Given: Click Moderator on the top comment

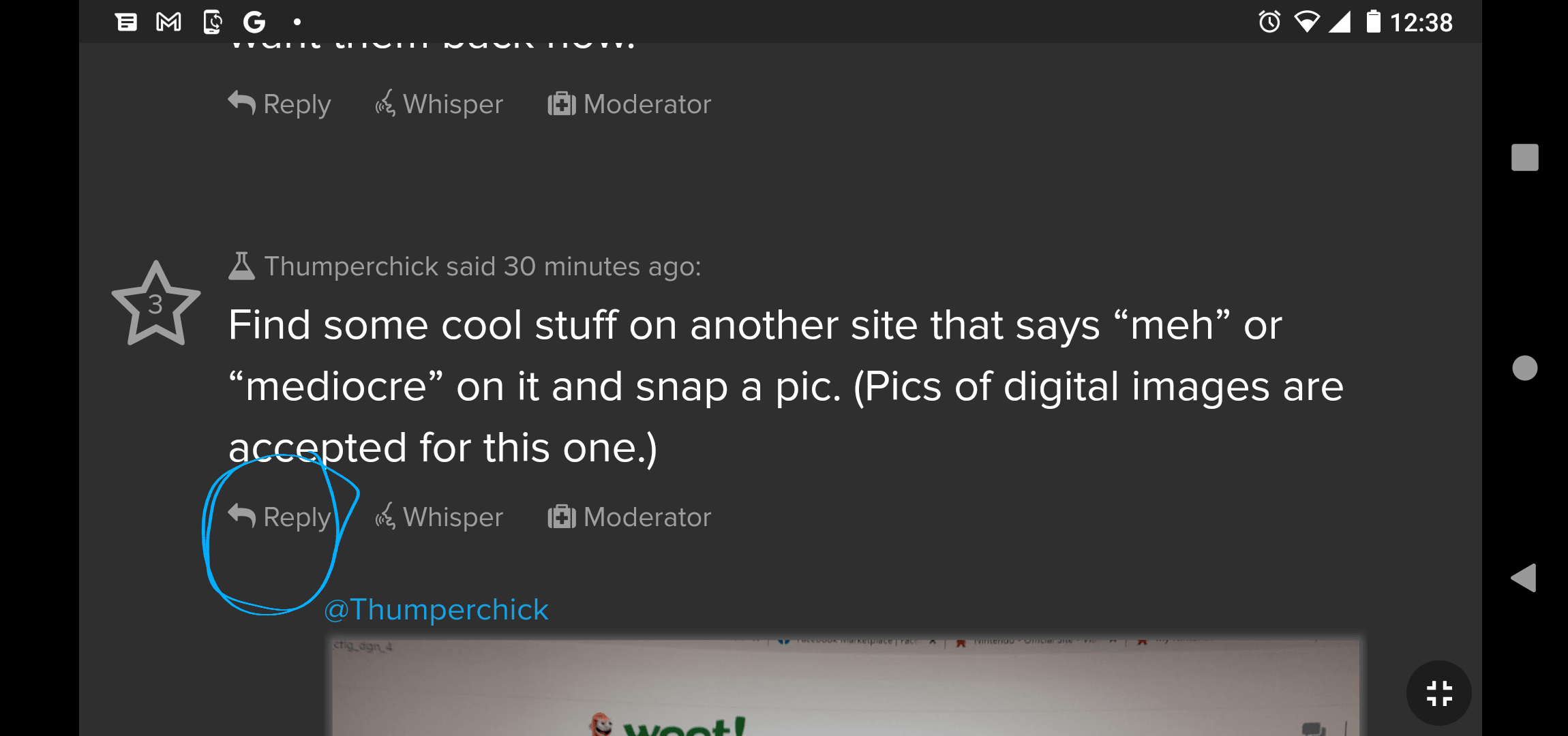Looking at the screenshot, I should pos(629,104).
